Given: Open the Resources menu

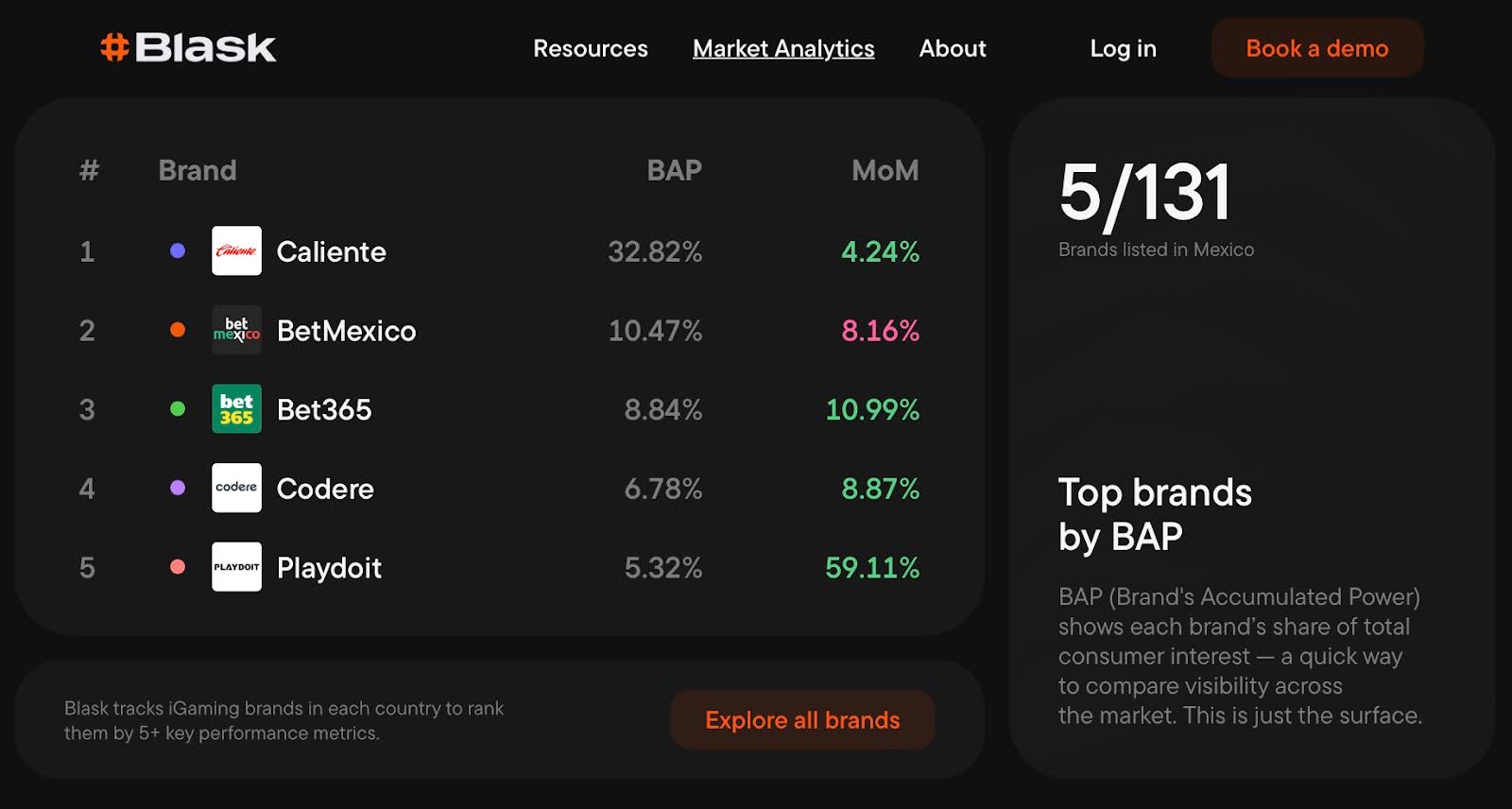Looking at the screenshot, I should (591, 48).
